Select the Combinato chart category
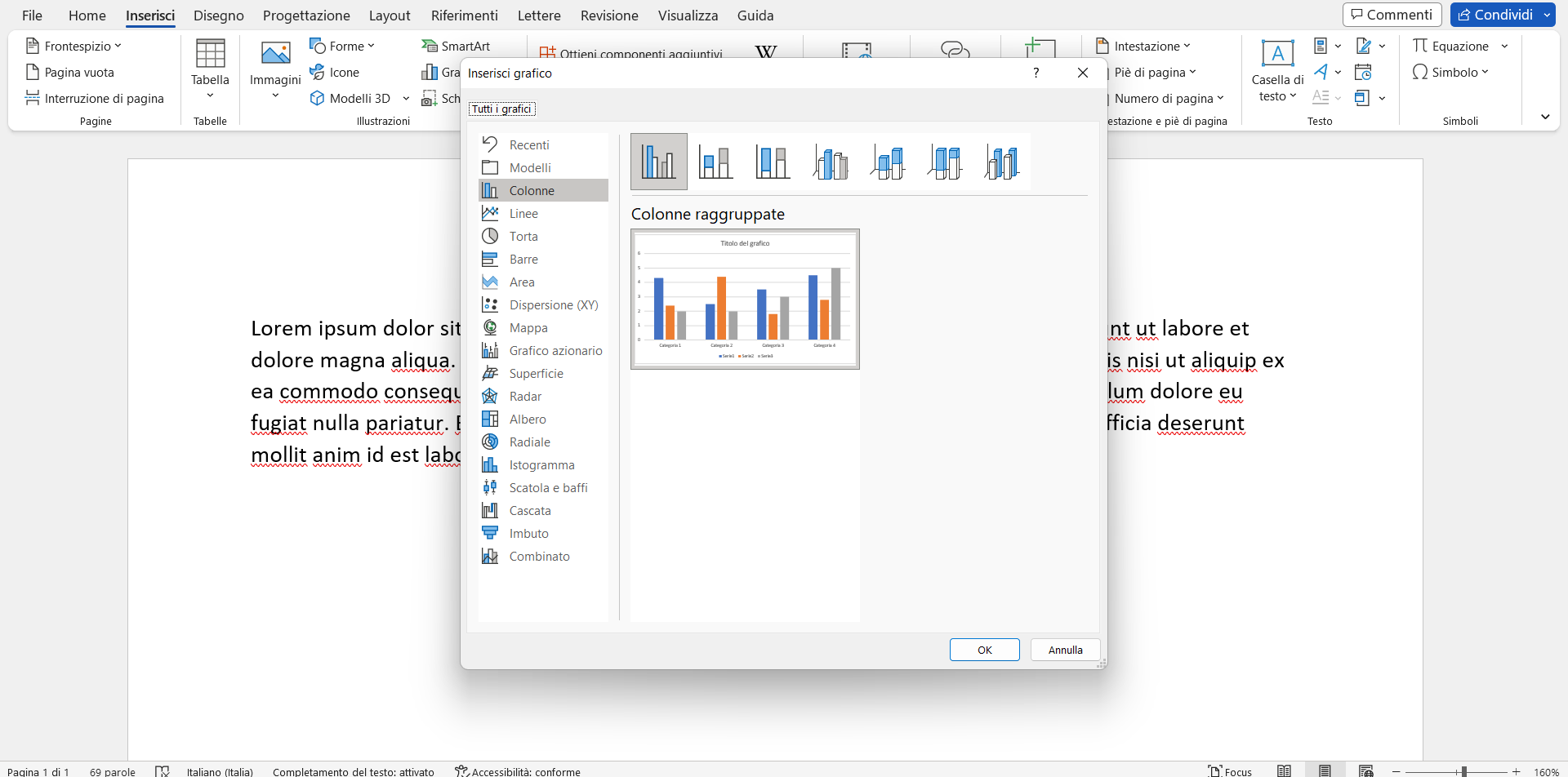Image resolution: width=1568 pixels, height=777 pixels. pyautogui.click(x=539, y=556)
